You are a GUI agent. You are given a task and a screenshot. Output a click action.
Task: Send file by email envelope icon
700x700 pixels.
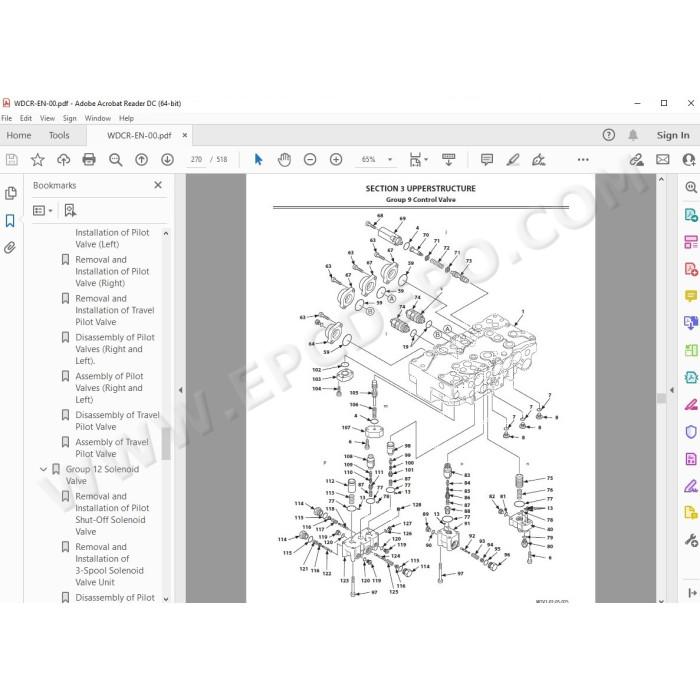(662, 159)
